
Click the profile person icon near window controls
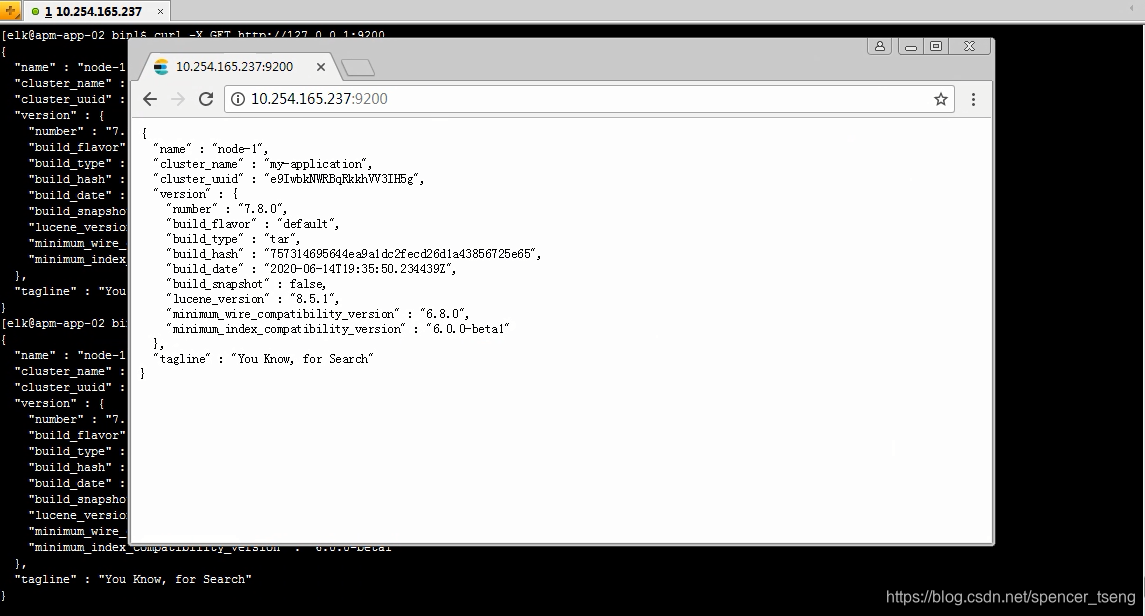click(x=878, y=45)
